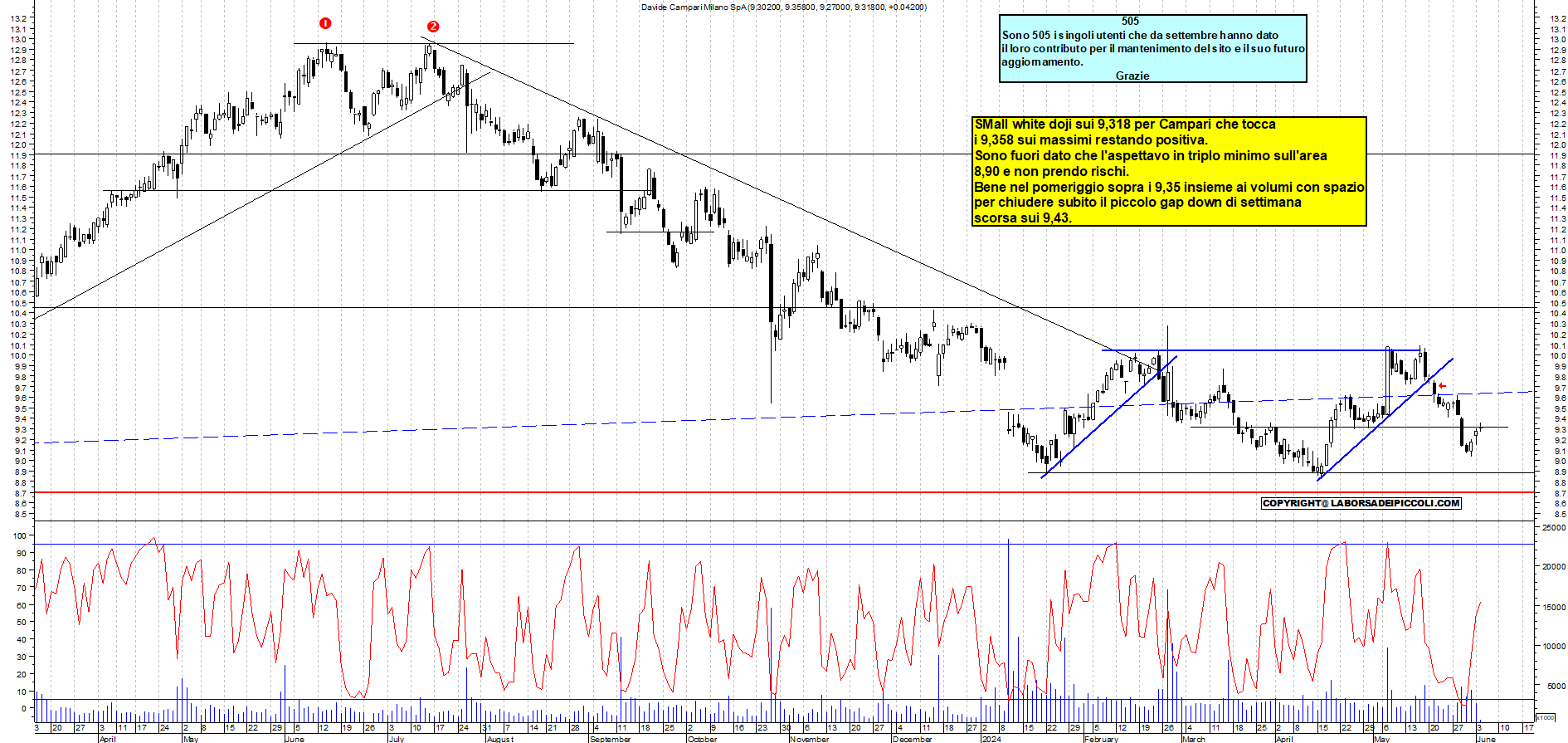Click the "November" month label on the date axis
The width and height of the screenshot is (1568, 743).
(x=809, y=739)
